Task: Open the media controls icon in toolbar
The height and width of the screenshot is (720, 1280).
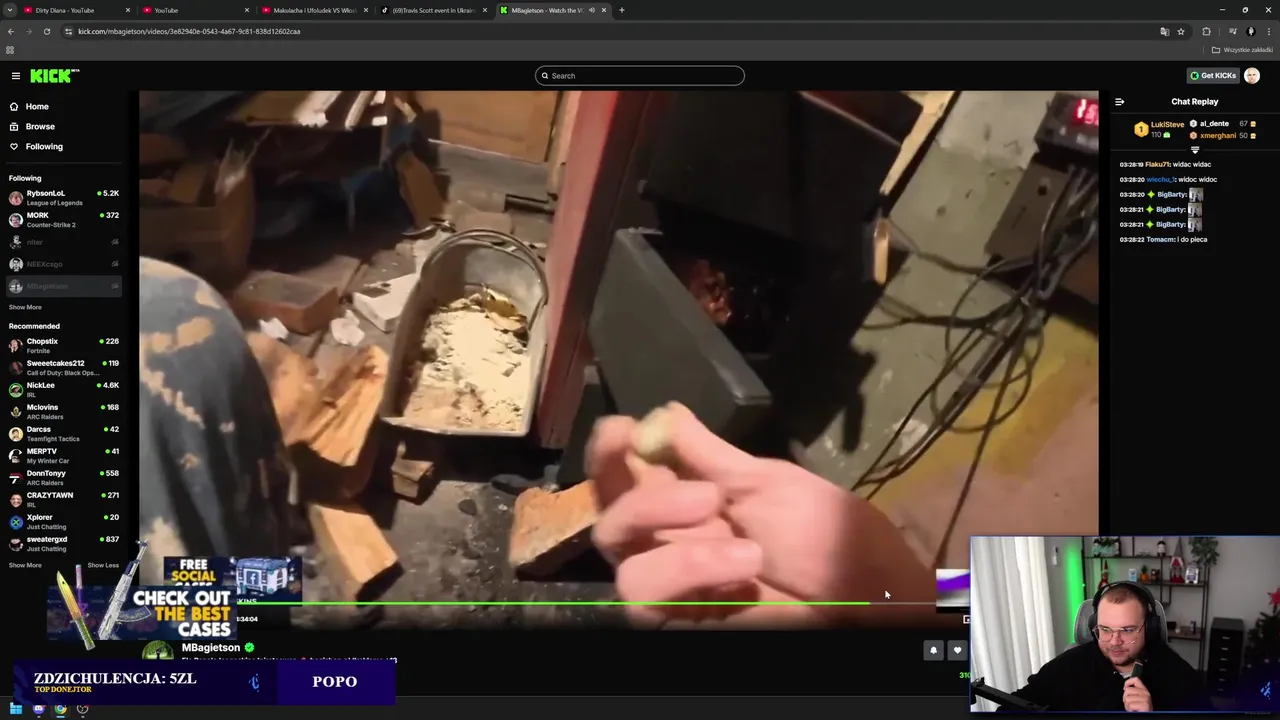Action: [1232, 31]
